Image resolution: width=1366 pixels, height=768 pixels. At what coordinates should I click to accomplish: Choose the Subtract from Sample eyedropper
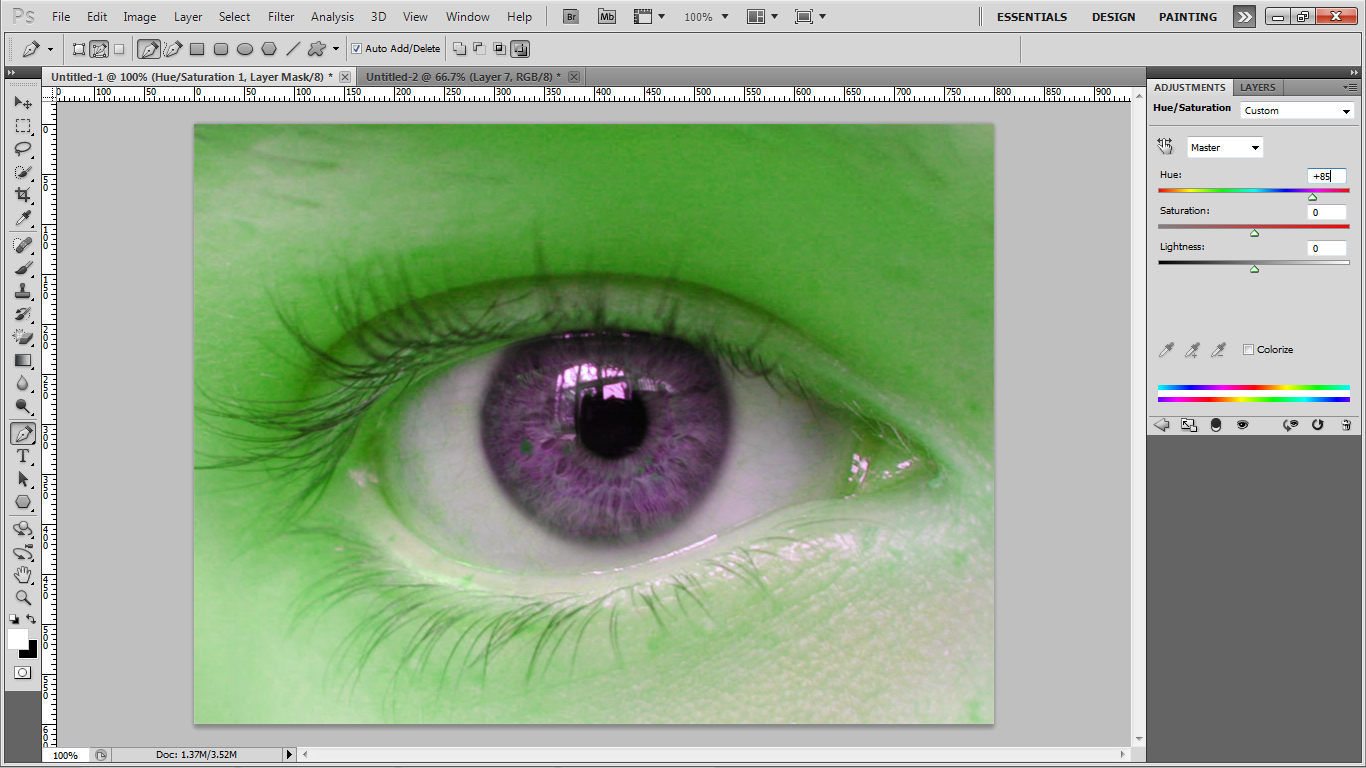[1218, 350]
